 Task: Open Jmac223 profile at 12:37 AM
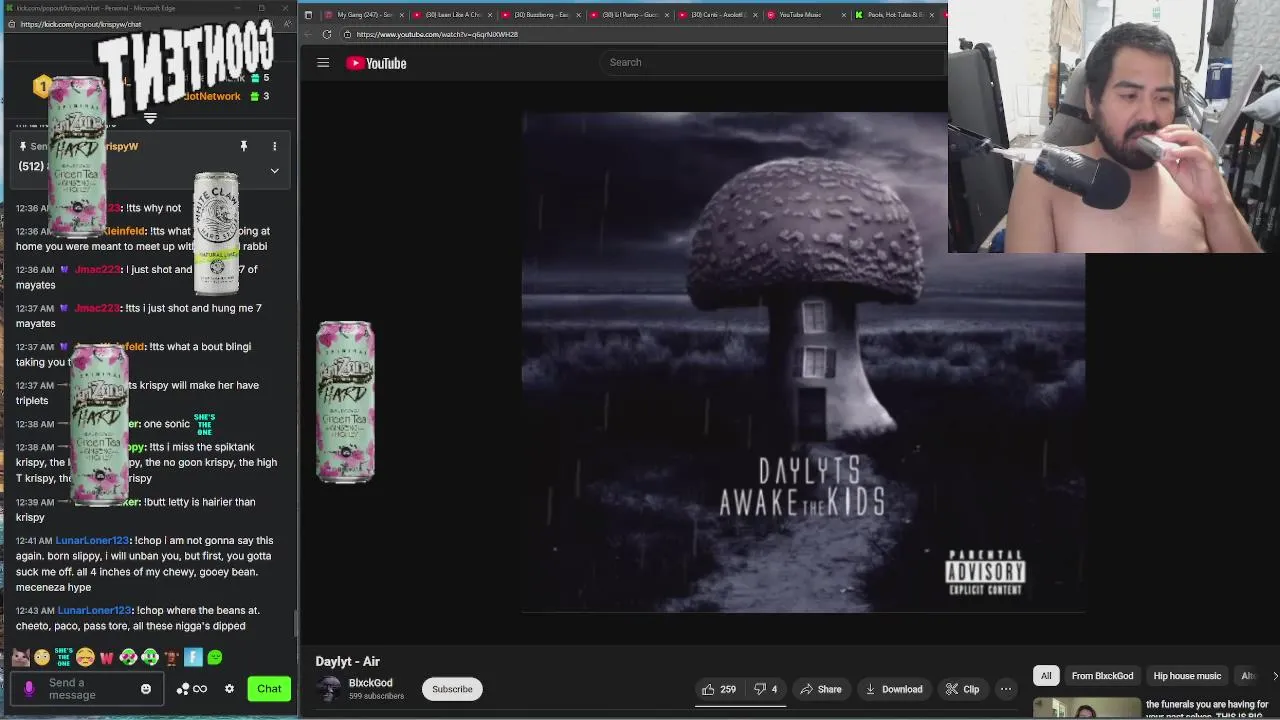97,308
